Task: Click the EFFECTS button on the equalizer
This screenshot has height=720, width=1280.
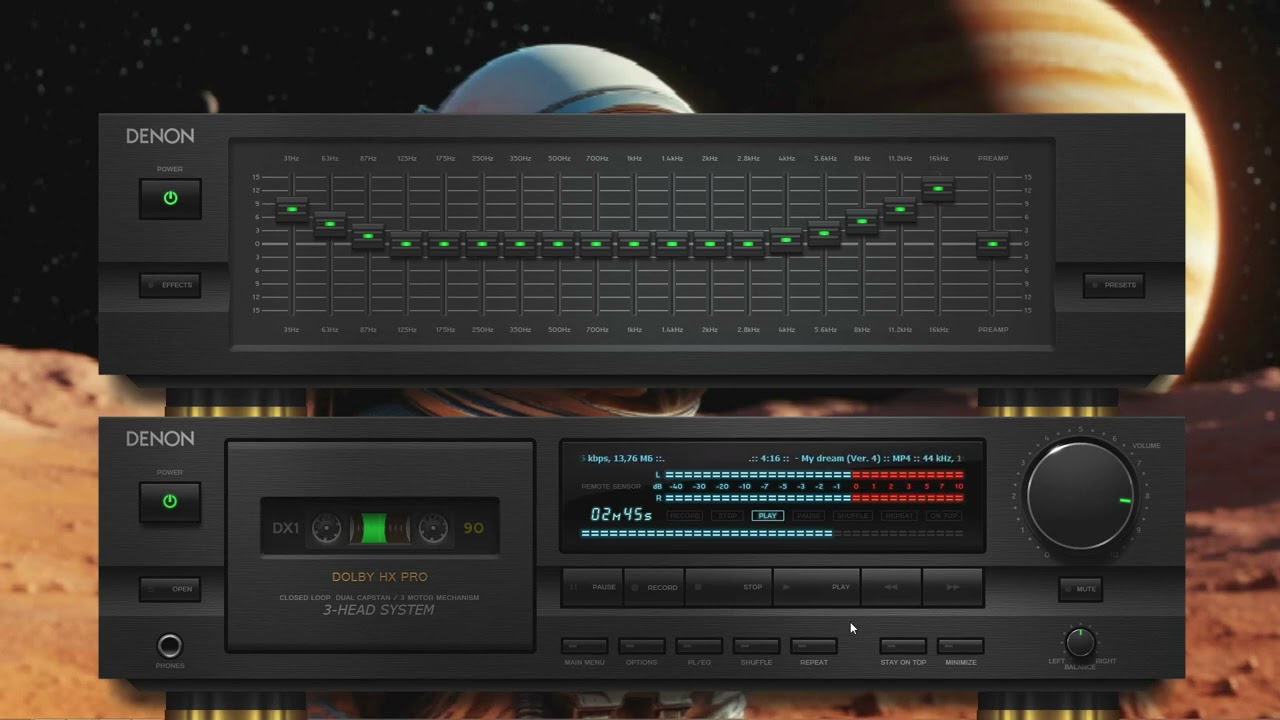Action: click(x=170, y=285)
